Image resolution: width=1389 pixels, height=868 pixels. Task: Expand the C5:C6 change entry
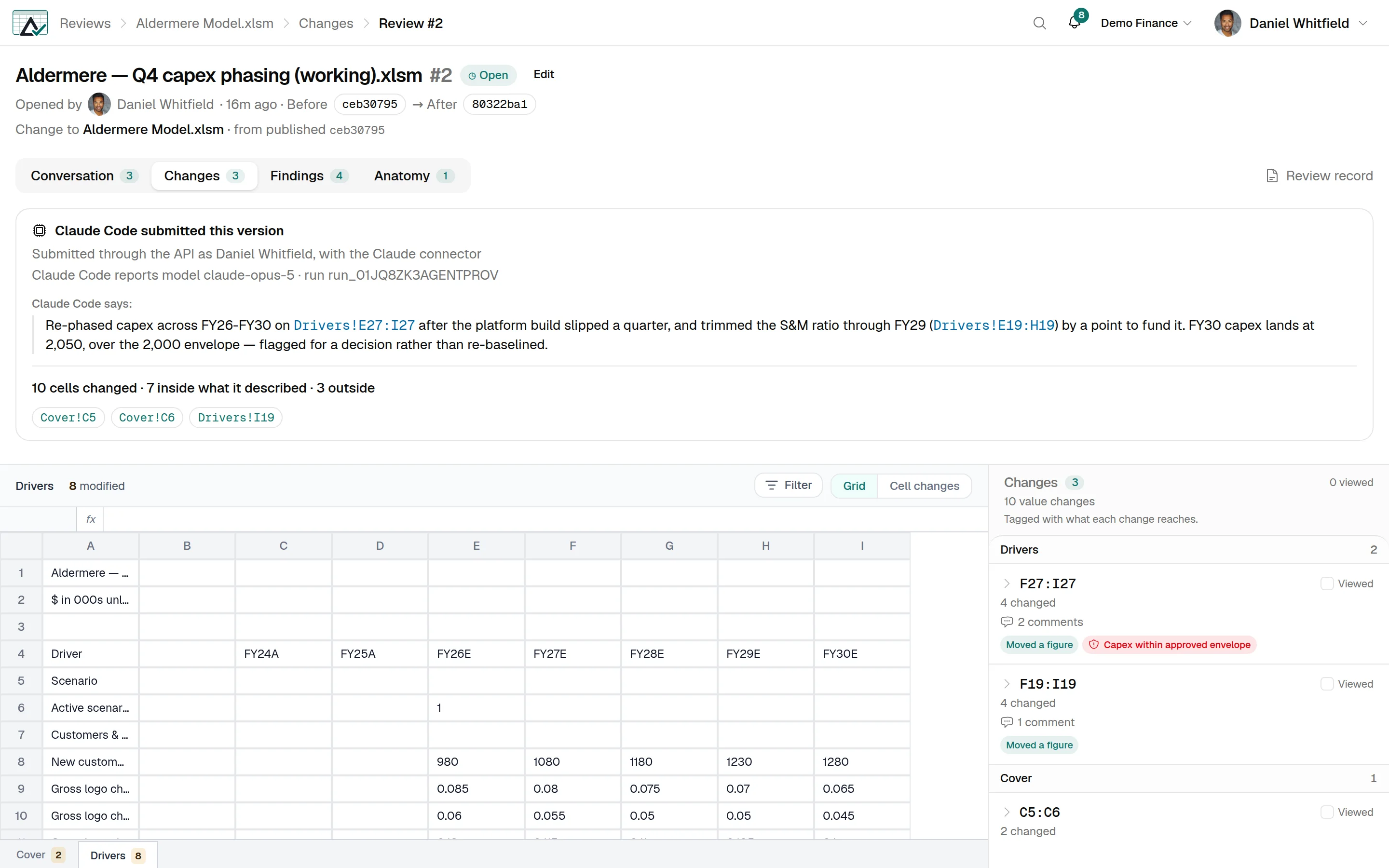click(x=1007, y=813)
